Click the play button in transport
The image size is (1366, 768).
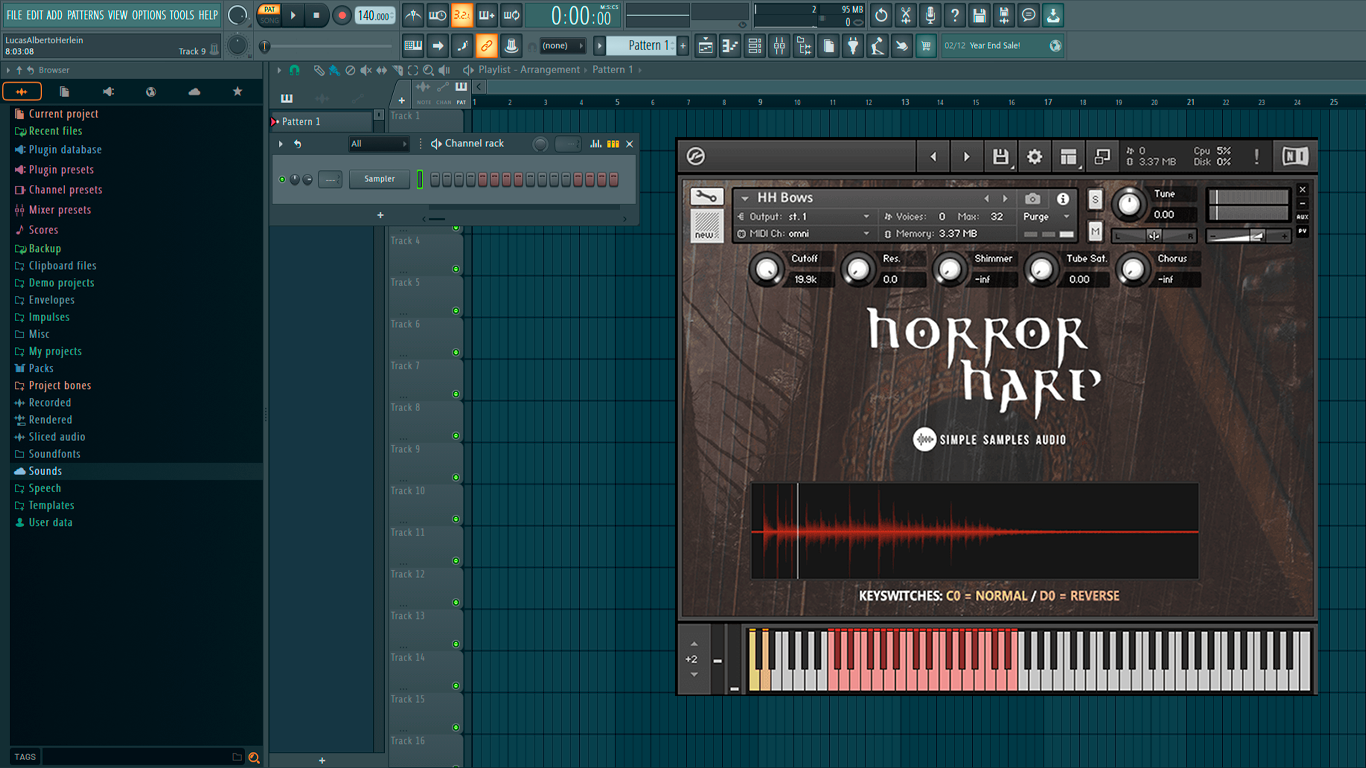pyautogui.click(x=293, y=15)
